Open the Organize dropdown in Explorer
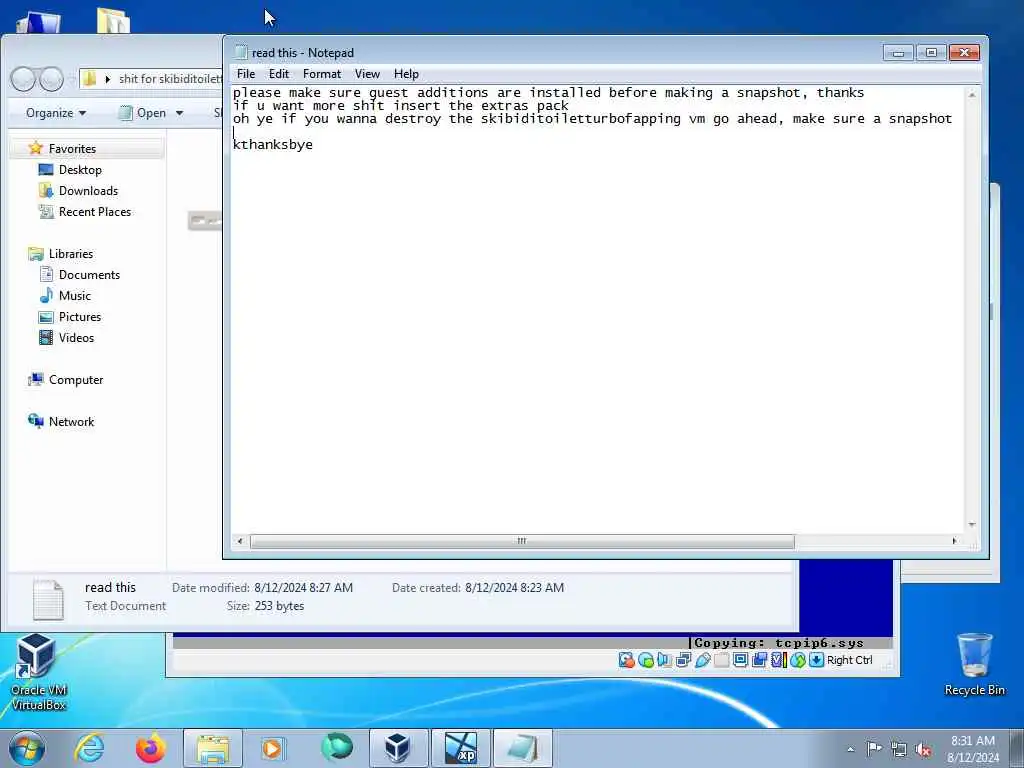This screenshot has height=768, width=1024. (x=56, y=113)
